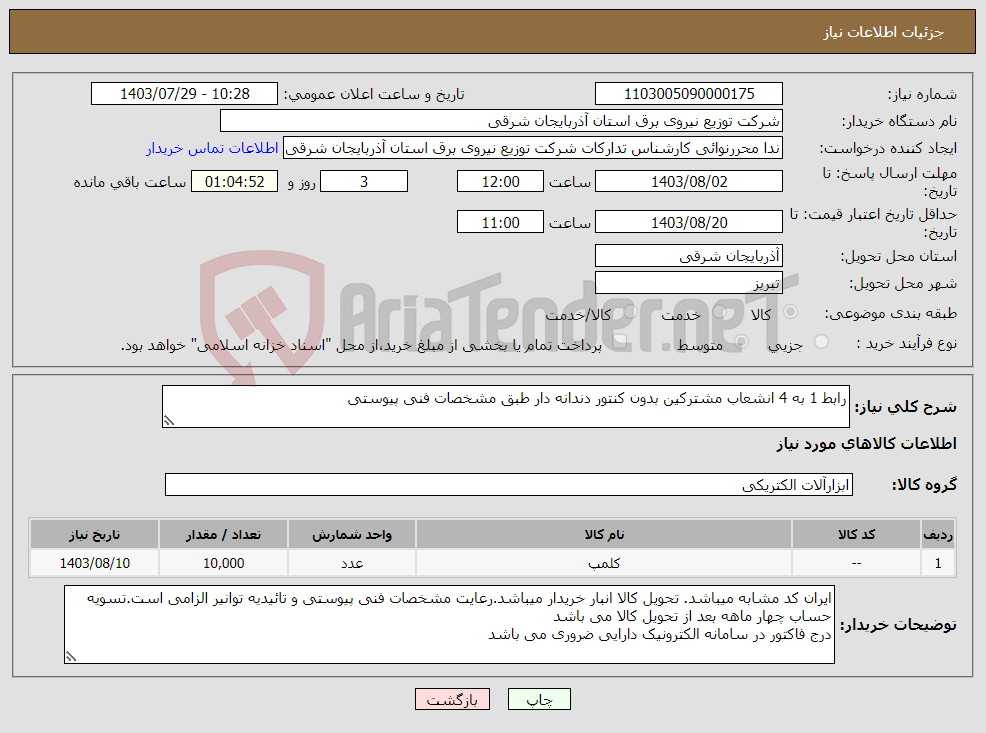Click the اطلاعات کالاهای مورد نیاز section heading
The width and height of the screenshot is (986, 733).
(866, 444)
